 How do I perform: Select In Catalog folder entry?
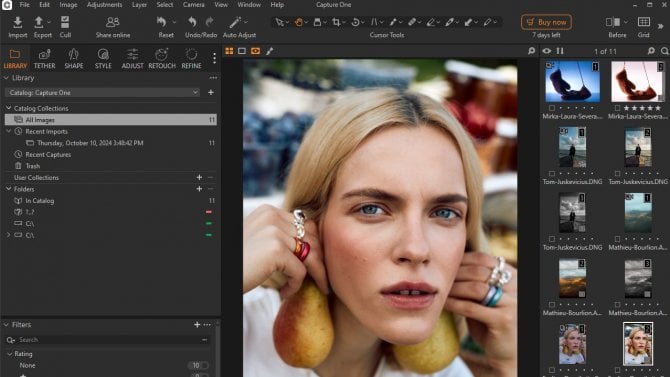(x=39, y=200)
